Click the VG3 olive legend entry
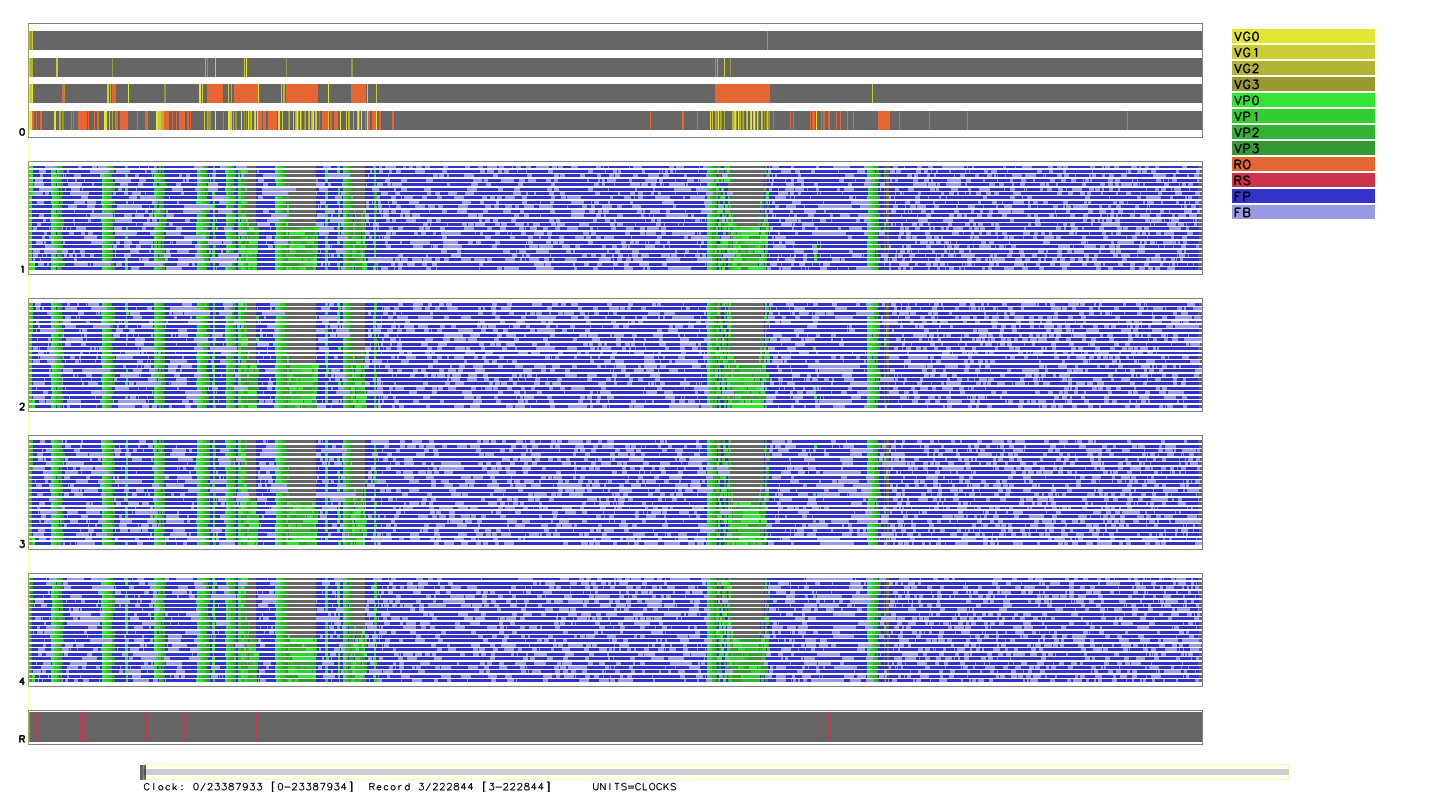This screenshot has width=1432, height=792. pos(1302,84)
